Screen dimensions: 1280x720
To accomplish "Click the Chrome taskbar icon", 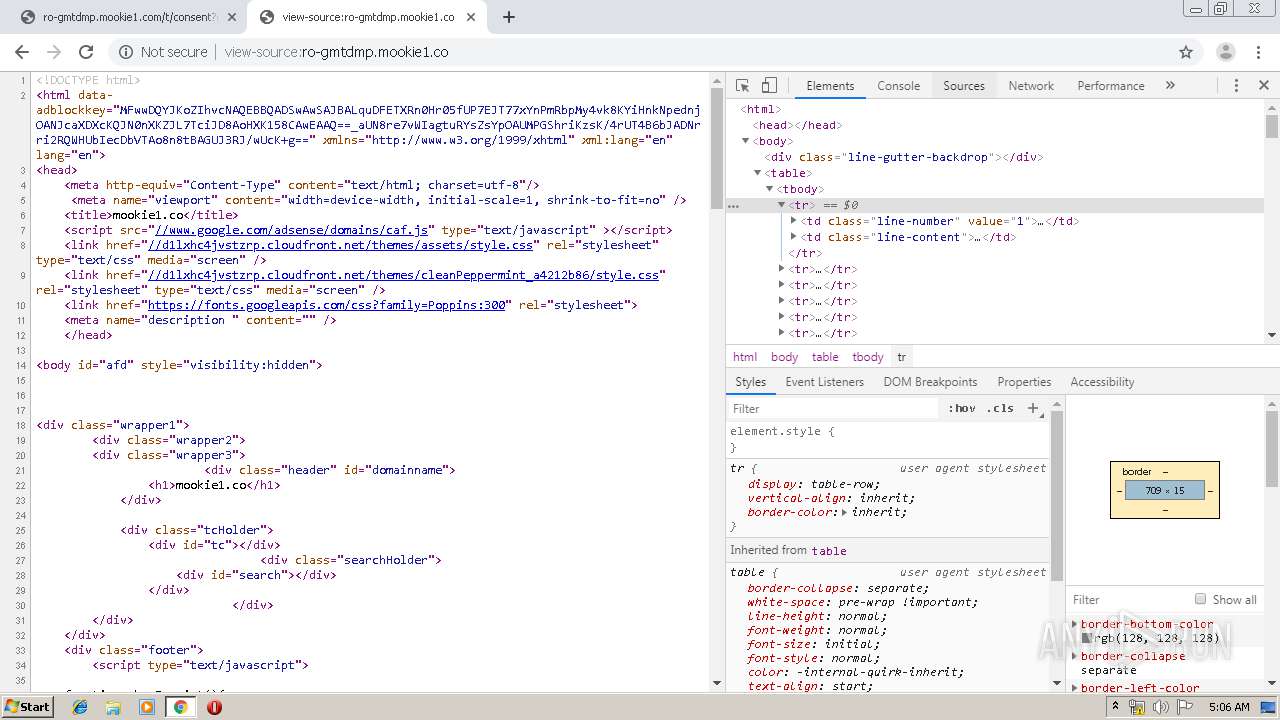I will [180, 707].
